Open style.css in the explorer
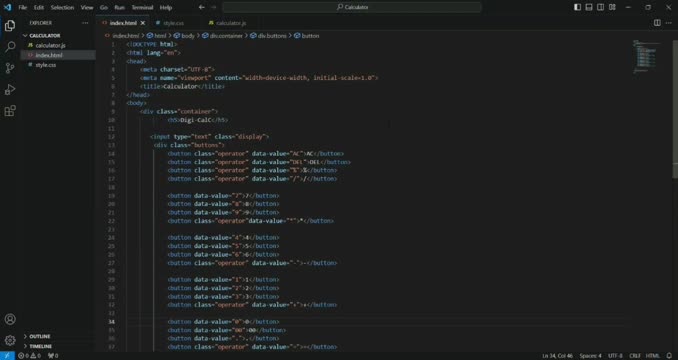This screenshot has height=360, width=678. coord(46,65)
